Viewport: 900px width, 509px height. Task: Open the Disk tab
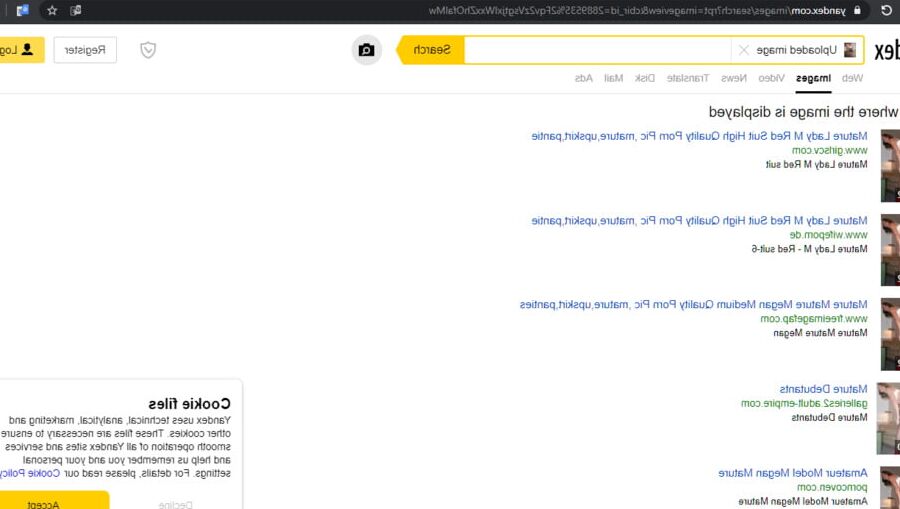tap(645, 78)
